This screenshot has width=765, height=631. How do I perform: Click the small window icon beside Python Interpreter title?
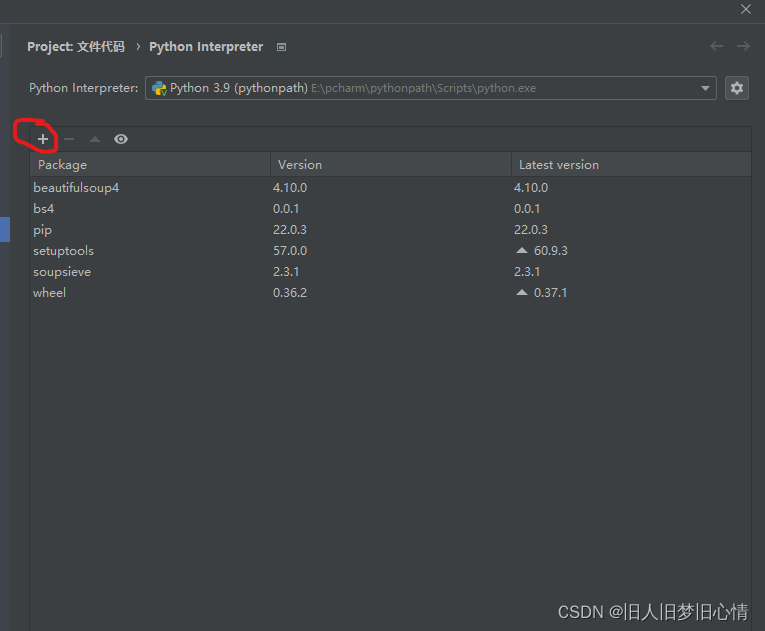coord(282,47)
